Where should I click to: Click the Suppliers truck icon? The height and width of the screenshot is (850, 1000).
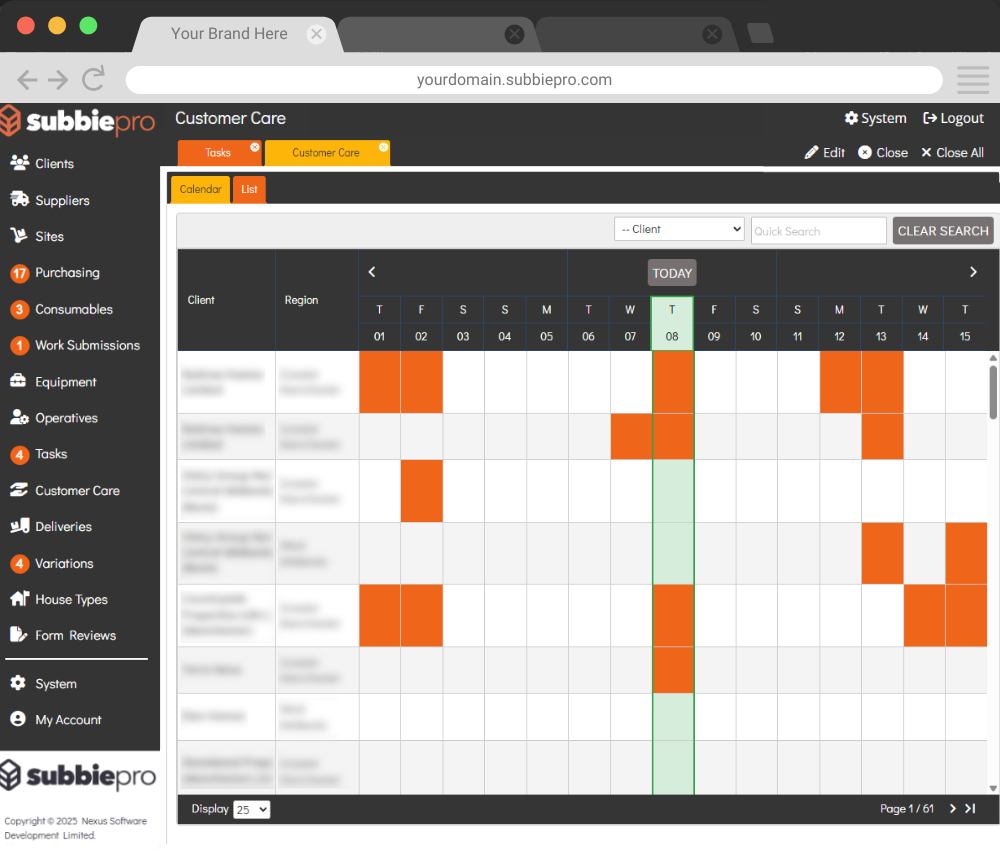[x=19, y=200]
